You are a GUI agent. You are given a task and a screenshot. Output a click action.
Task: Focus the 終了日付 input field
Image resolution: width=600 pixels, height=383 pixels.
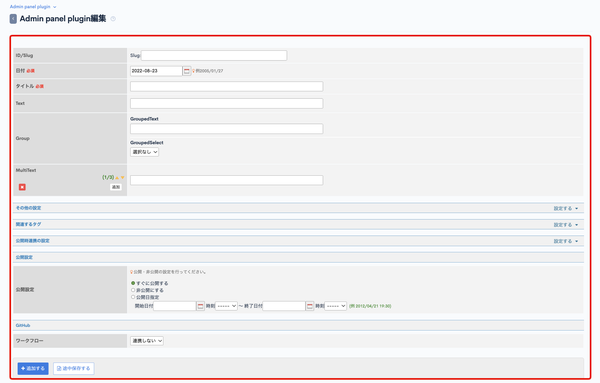pos(284,306)
